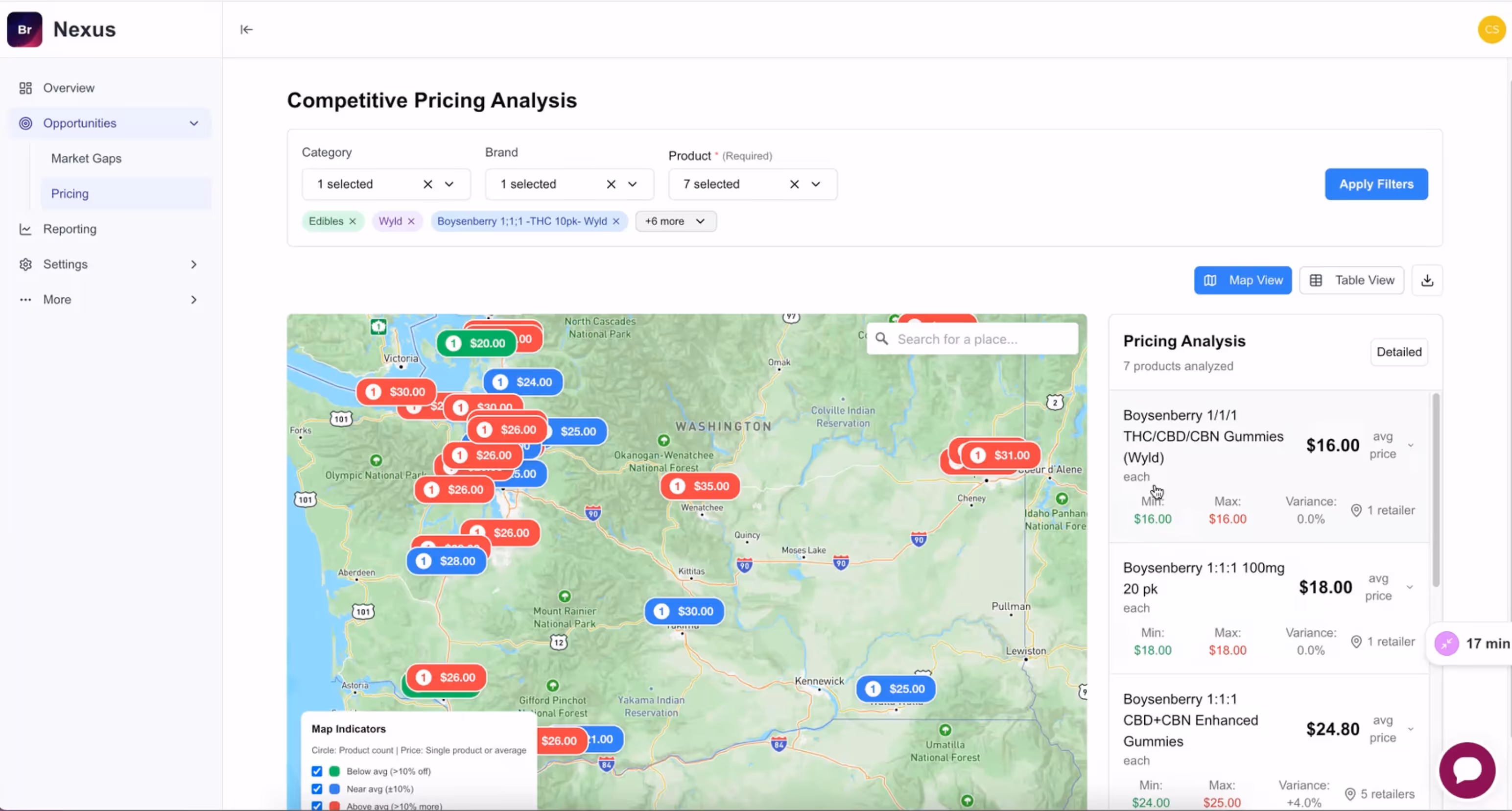Open the CS user avatar menu
This screenshot has height=811, width=1512.
click(1491, 29)
